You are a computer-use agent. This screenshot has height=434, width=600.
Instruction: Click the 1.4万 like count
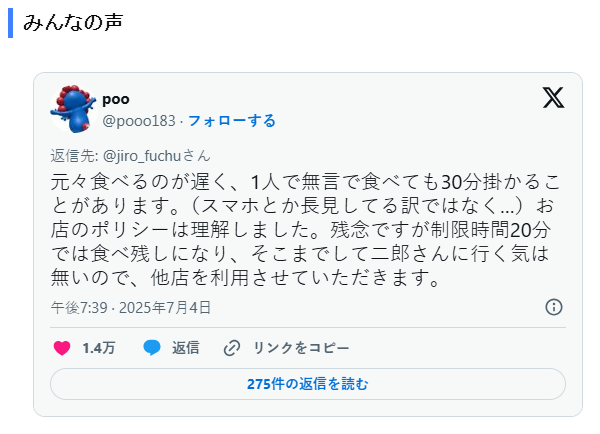pos(98,348)
